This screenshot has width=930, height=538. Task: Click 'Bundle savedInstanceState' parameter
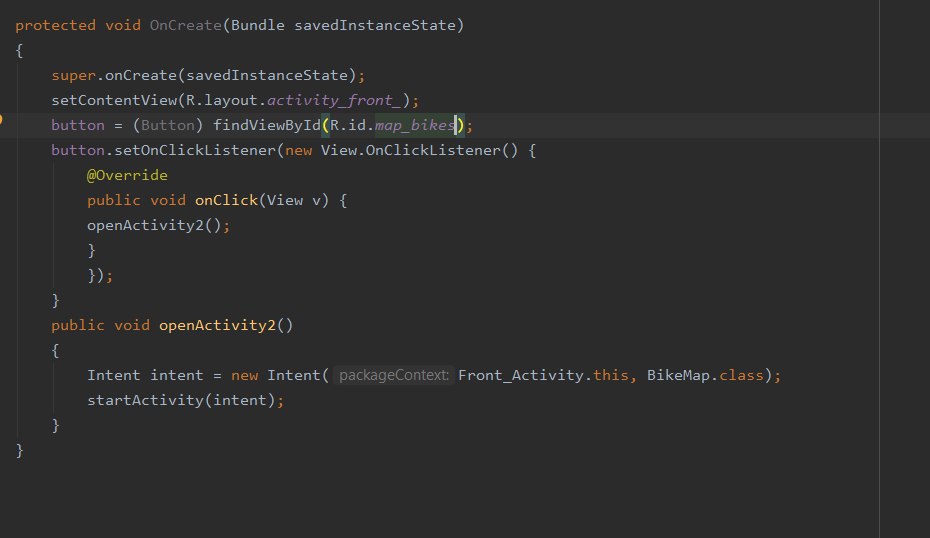343,26
